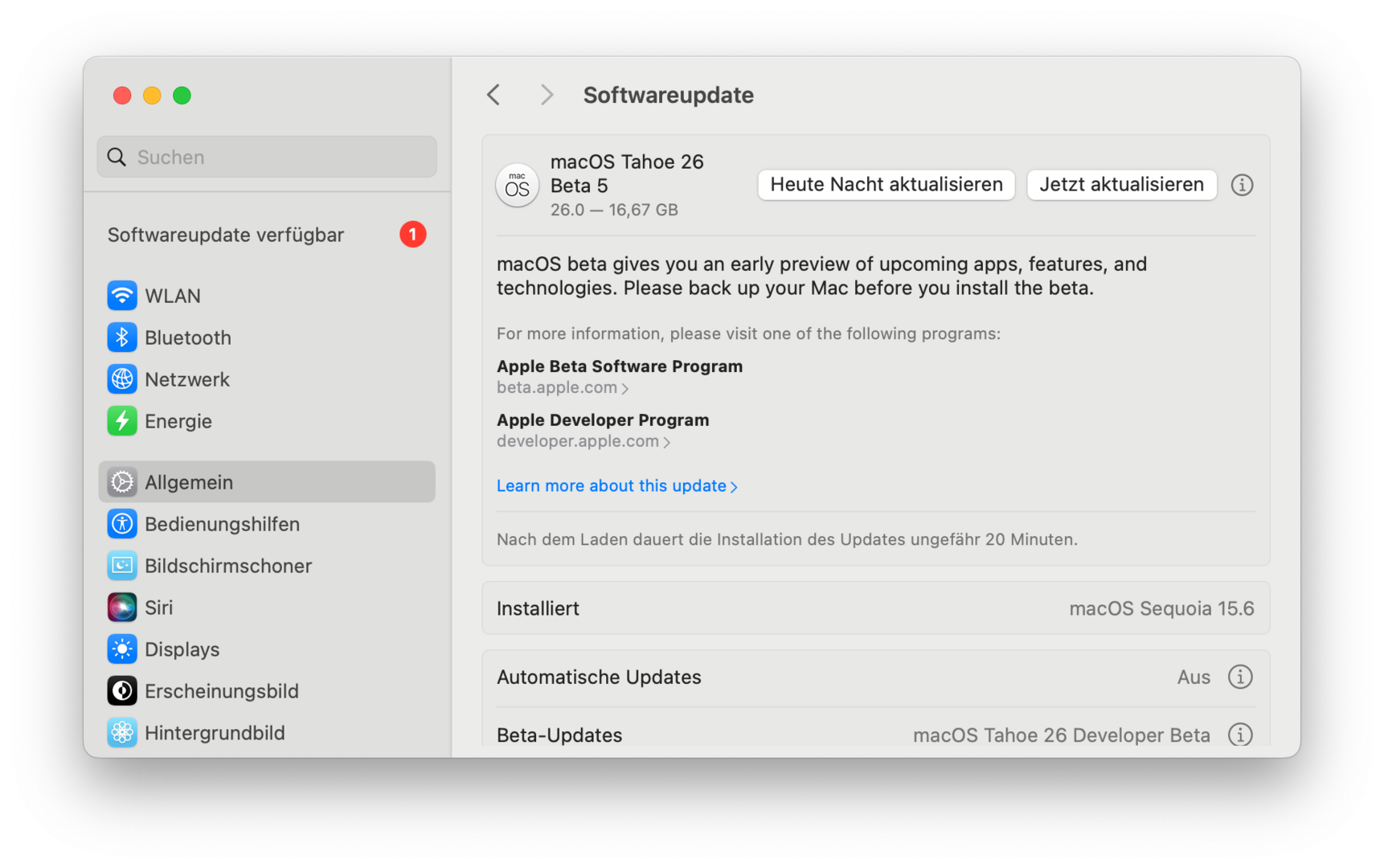This screenshot has height=868, width=1384.
Task: Click the red notification badge
Action: [x=413, y=235]
